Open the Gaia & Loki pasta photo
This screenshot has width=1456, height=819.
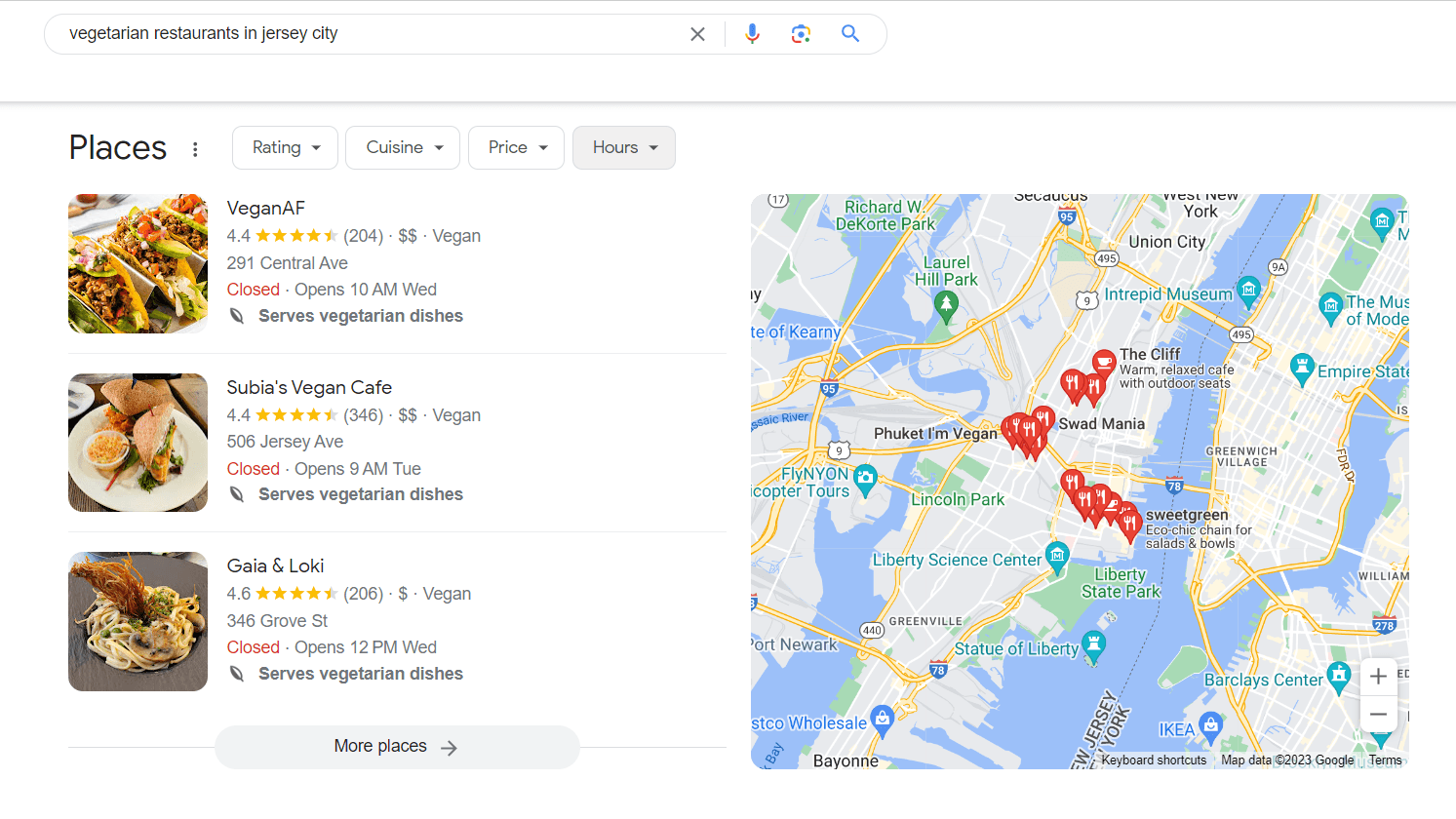point(138,621)
